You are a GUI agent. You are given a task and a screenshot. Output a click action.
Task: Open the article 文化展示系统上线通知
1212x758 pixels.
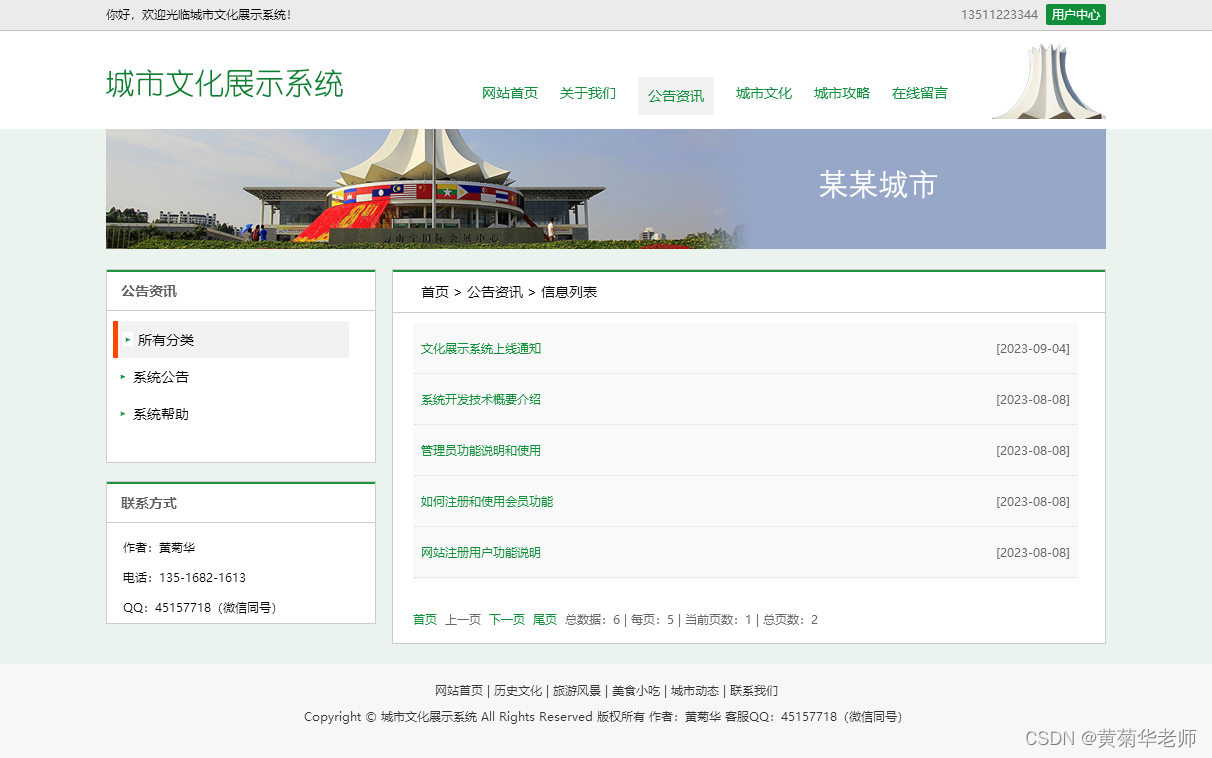pos(481,347)
